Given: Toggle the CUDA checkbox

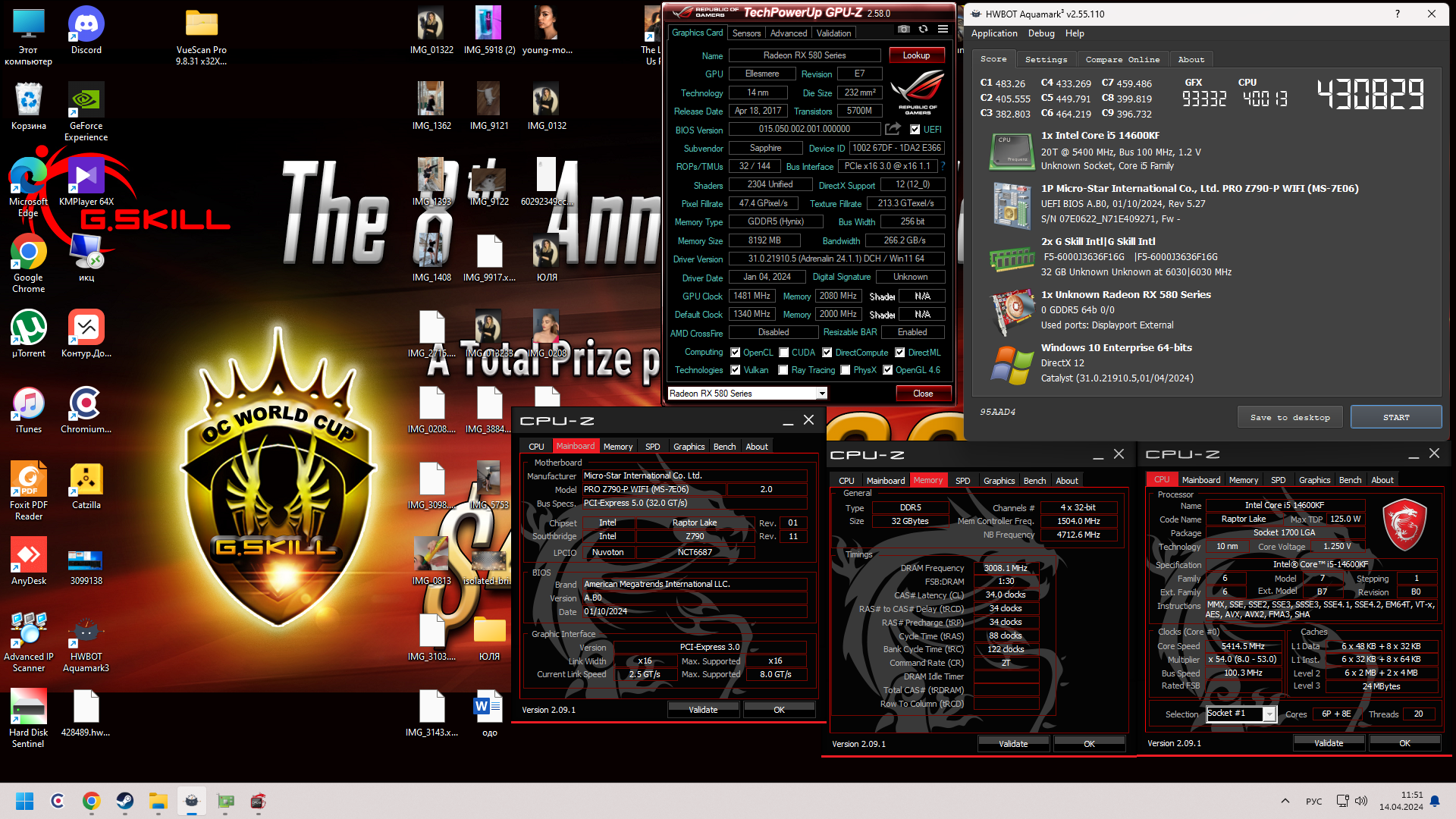Looking at the screenshot, I should 783,353.
